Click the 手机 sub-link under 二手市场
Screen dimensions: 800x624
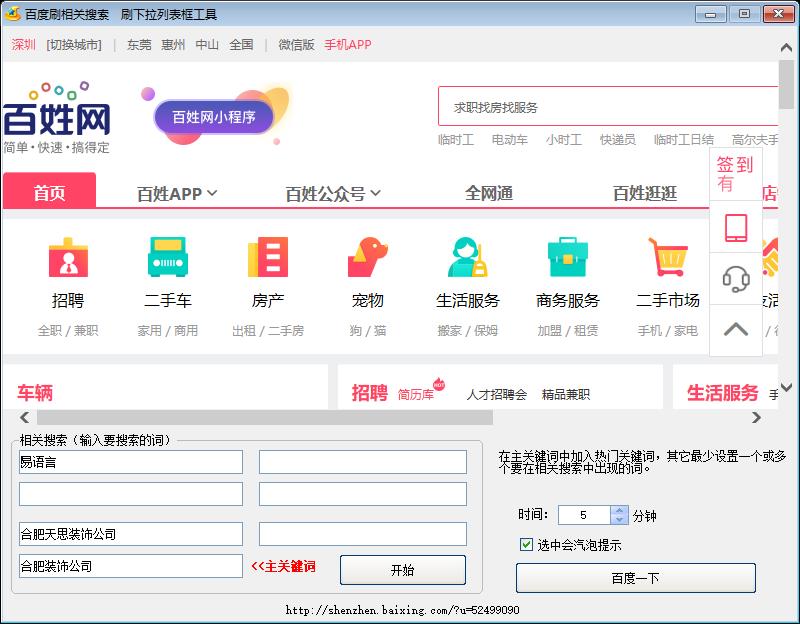click(x=649, y=331)
